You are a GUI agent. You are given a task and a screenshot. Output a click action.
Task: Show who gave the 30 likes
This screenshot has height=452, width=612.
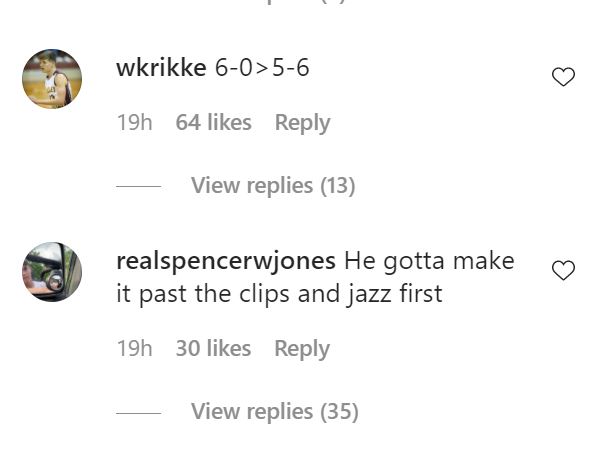213,348
